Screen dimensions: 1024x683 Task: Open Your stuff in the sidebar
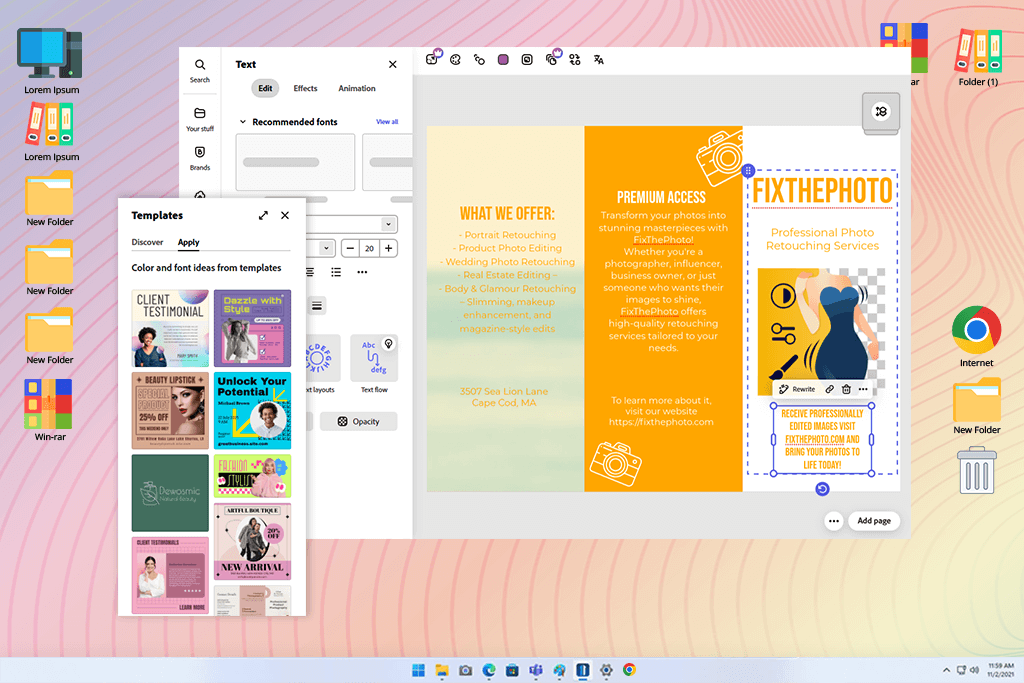pos(200,119)
